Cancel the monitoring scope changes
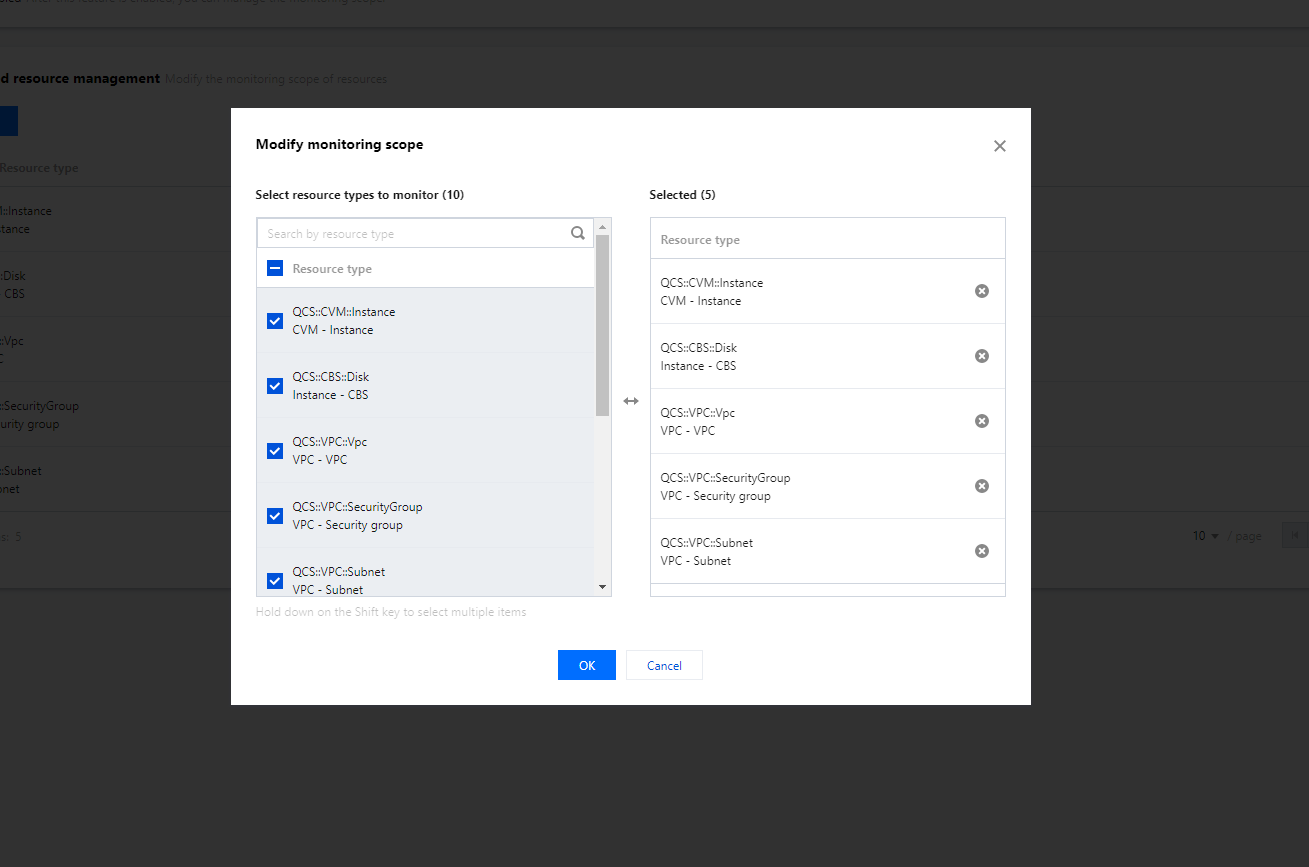 (664, 665)
